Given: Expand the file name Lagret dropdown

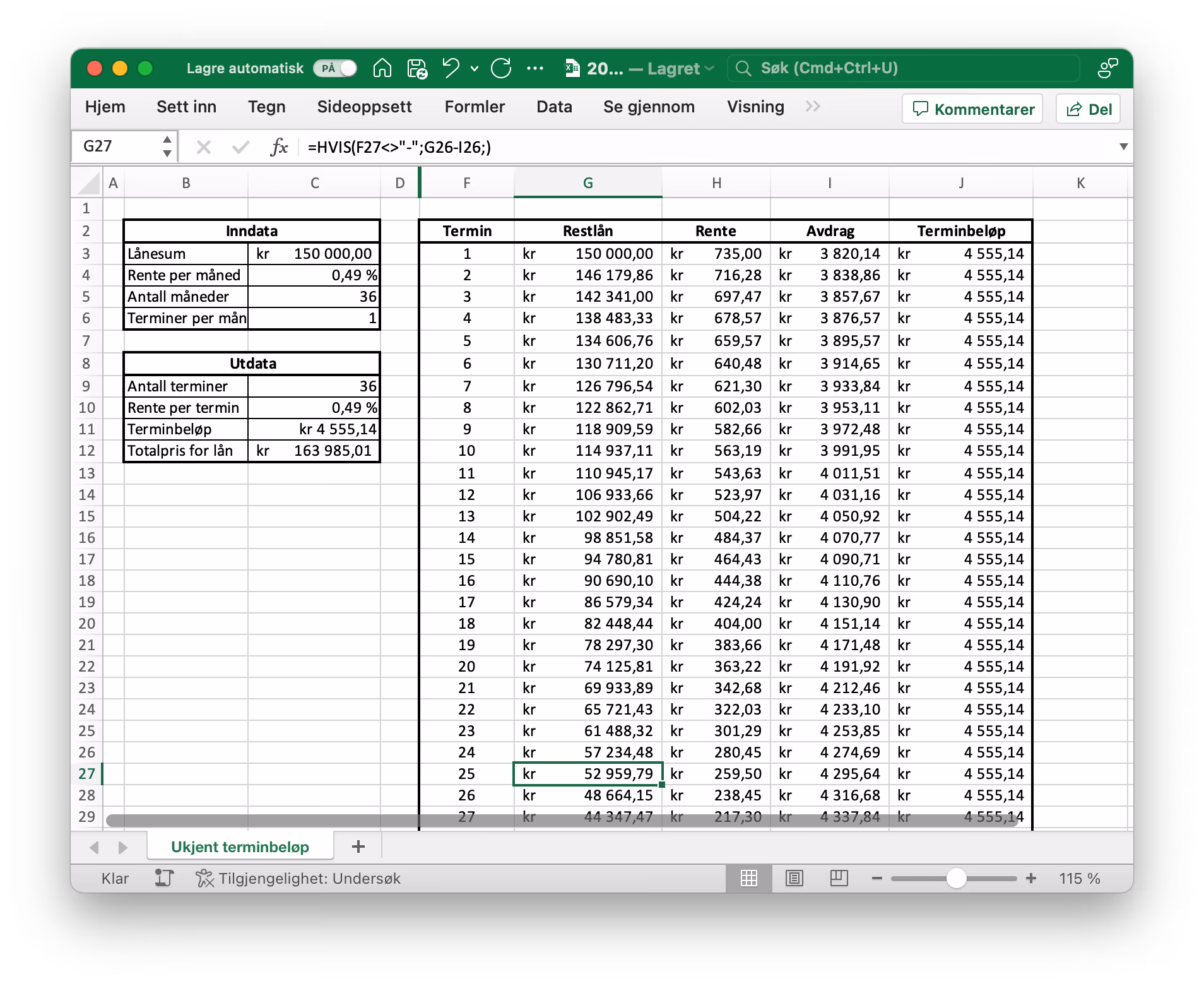Looking at the screenshot, I should click(x=709, y=68).
